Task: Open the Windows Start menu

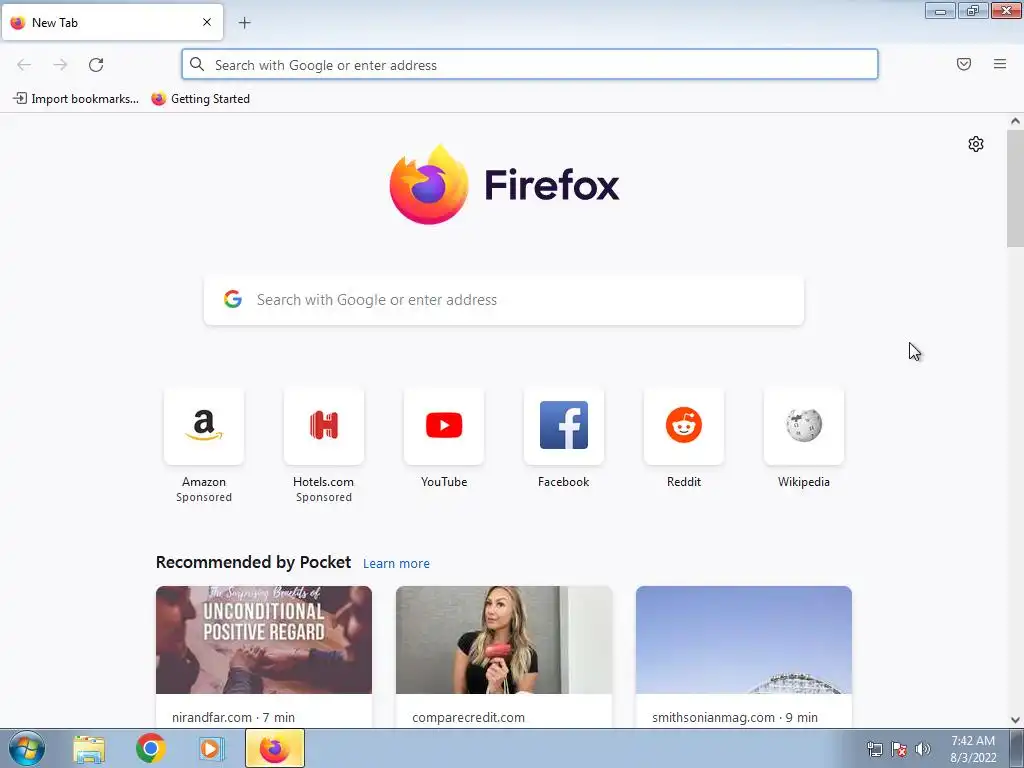Action: pyautogui.click(x=27, y=748)
